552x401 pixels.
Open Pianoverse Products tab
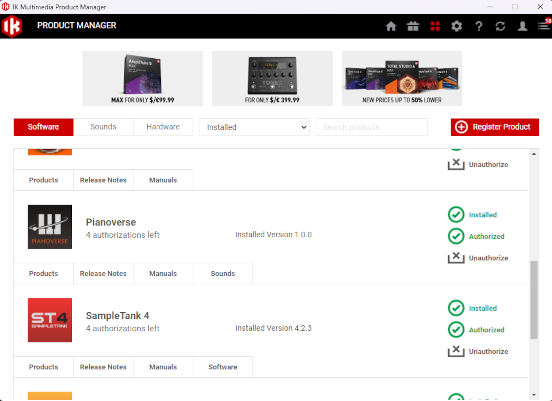tap(44, 274)
